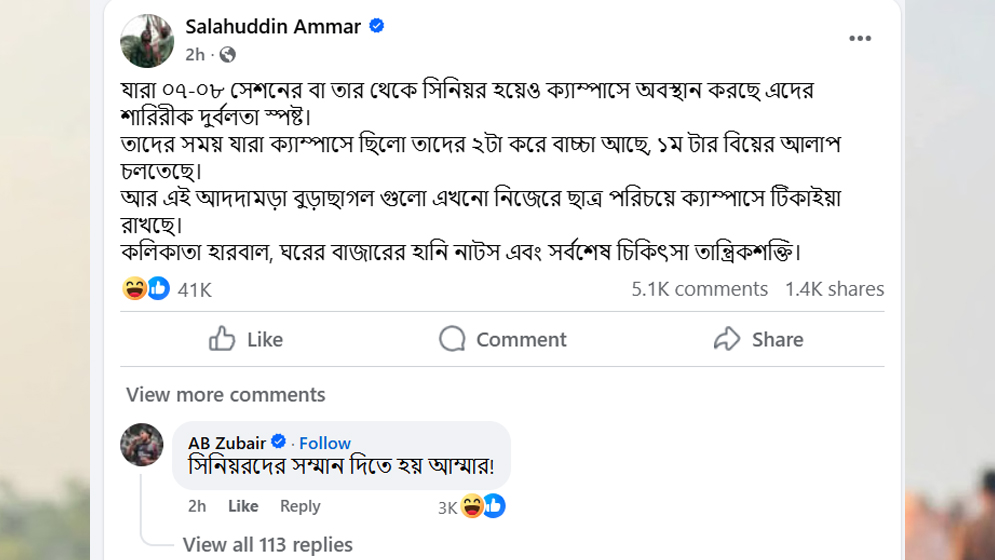Click the laughing reaction emoji under the post
995x560 pixels.
point(135,289)
